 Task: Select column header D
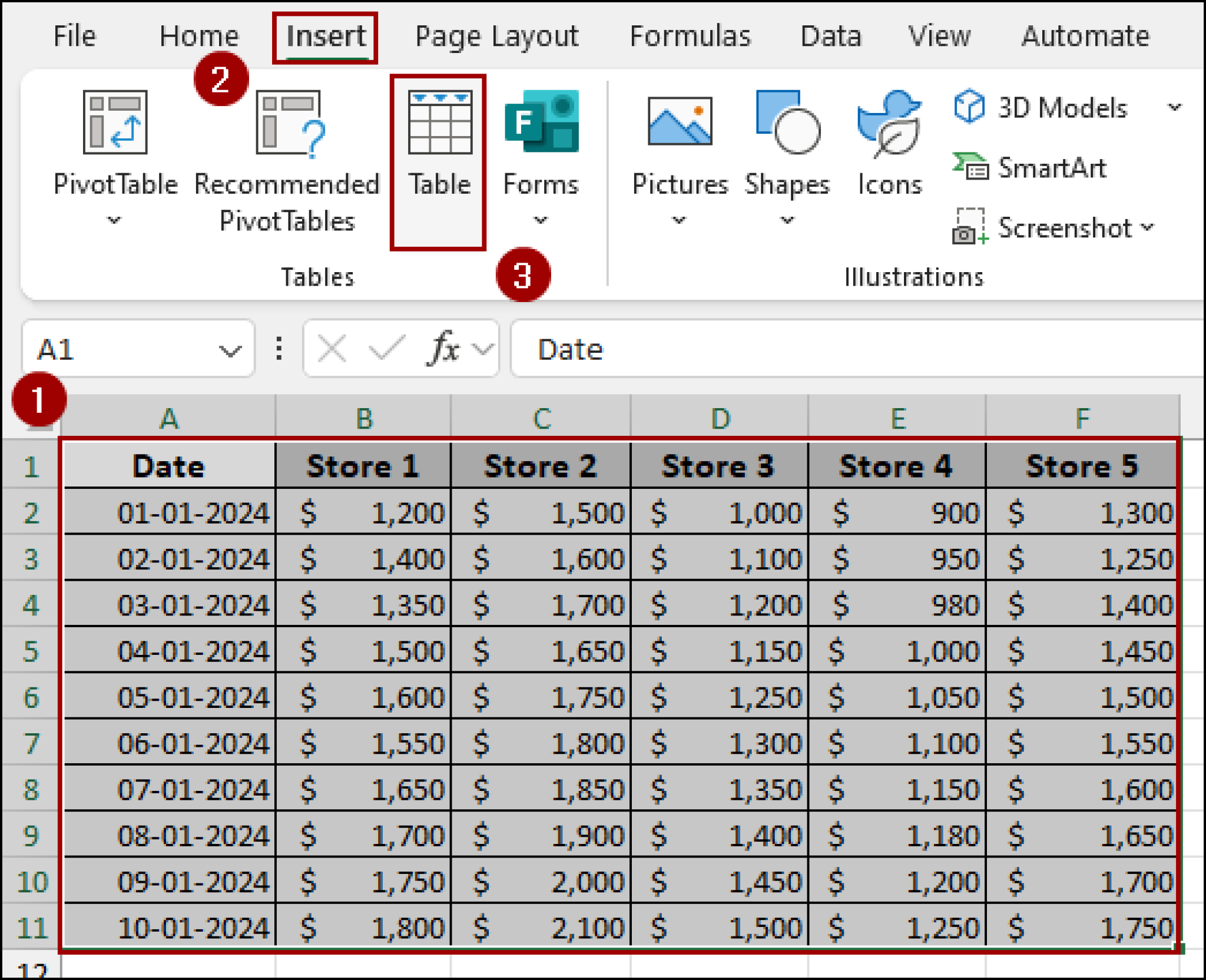click(x=719, y=419)
